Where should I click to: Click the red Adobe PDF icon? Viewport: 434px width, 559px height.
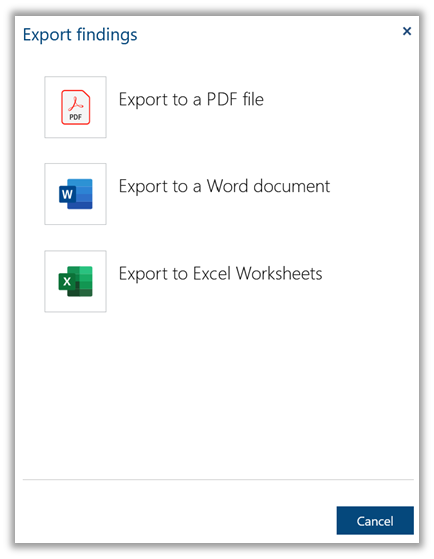tap(76, 107)
